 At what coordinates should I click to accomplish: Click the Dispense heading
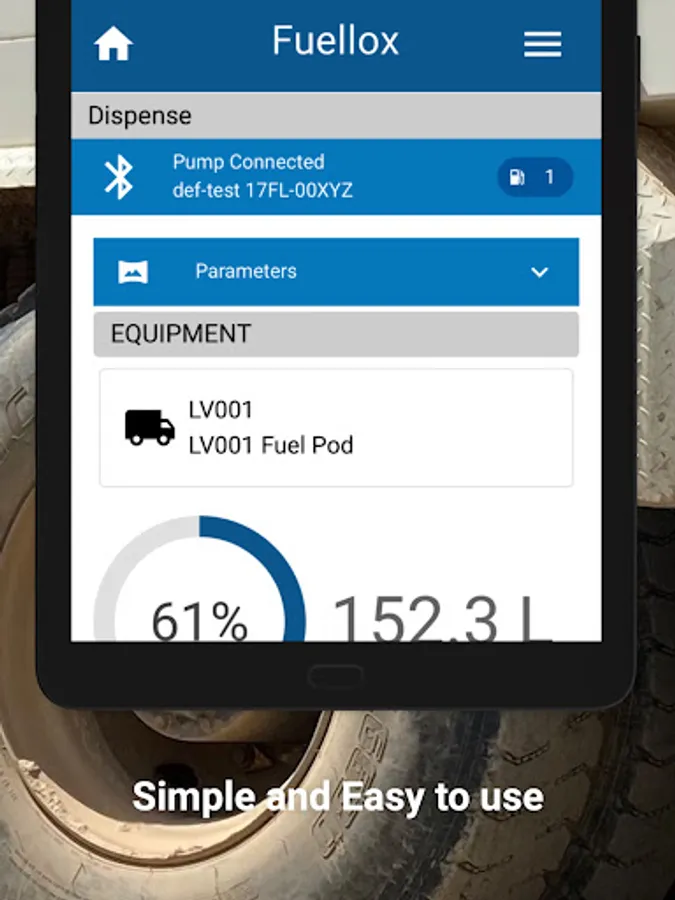click(139, 115)
